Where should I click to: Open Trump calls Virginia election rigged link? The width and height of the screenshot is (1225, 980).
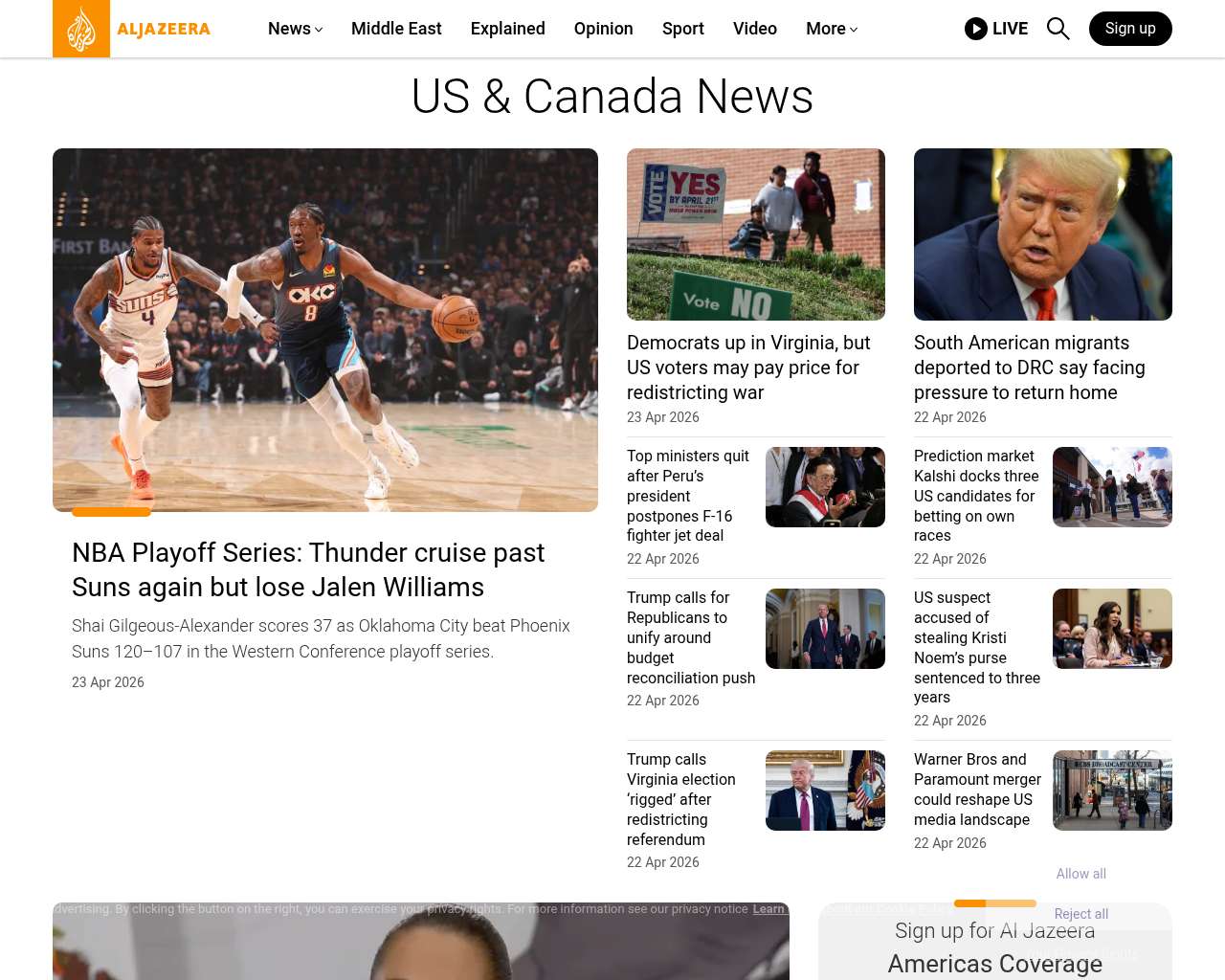click(x=680, y=799)
